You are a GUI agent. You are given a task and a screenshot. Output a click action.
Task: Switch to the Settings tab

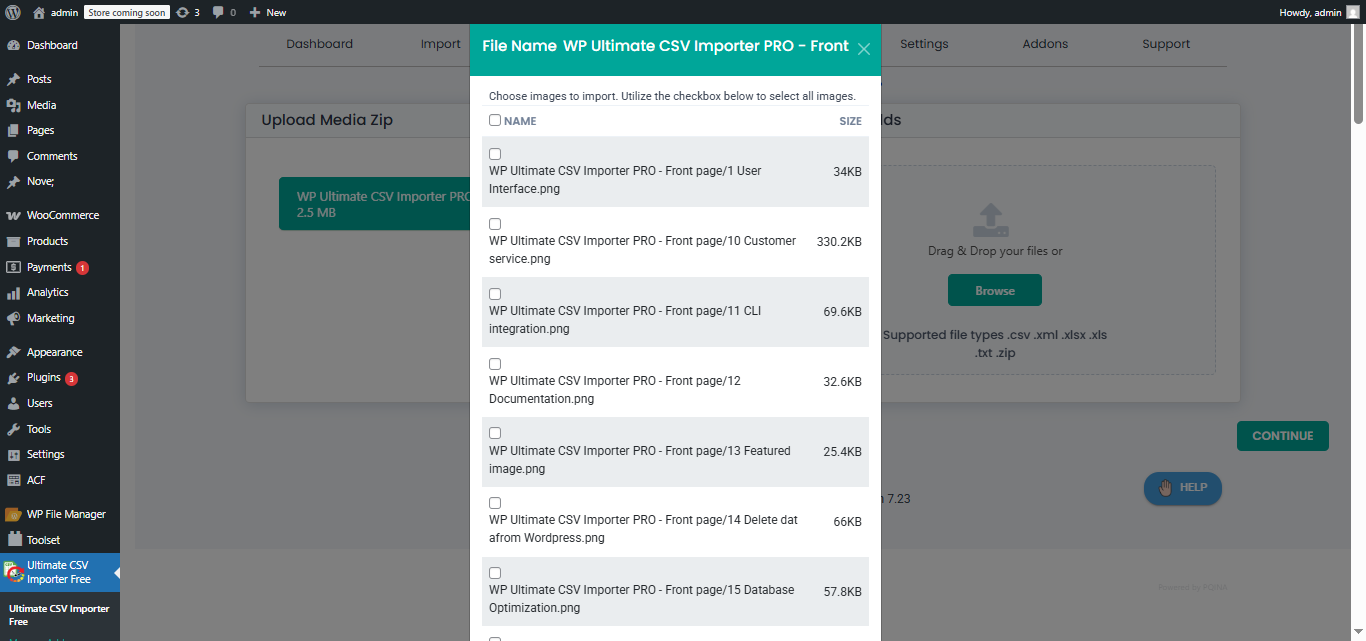924,44
